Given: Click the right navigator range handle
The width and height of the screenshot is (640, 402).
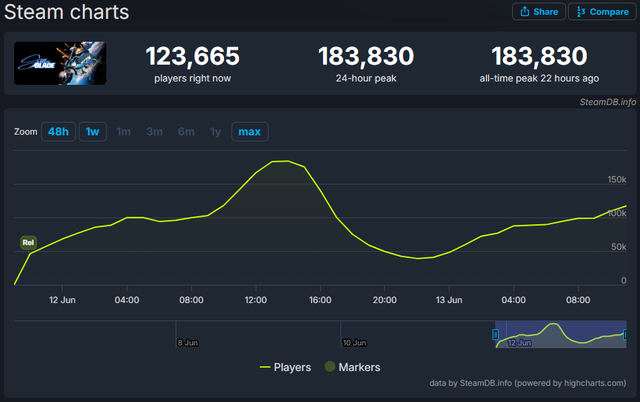Looking at the screenshot, I should coord(625,335).
